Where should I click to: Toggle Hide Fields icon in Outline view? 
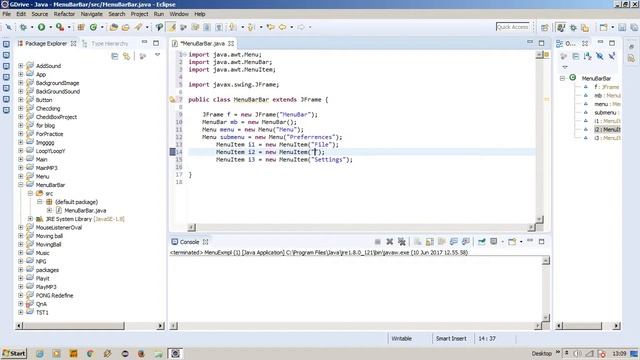(x=600, y=56)
